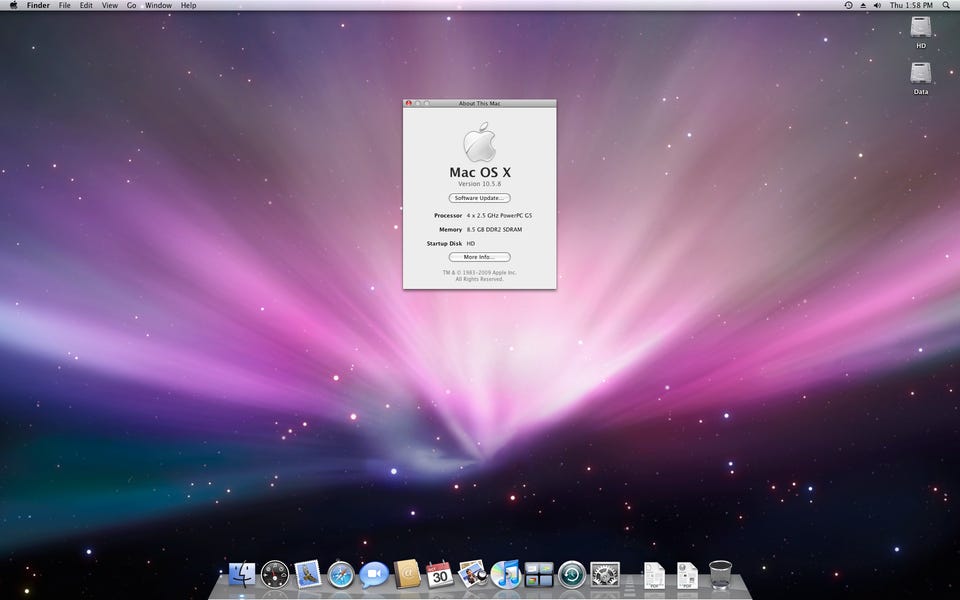Viewport: 960px width, 600px height.
Task: Open Address Book from the dock
Action: tap(406, 574)
